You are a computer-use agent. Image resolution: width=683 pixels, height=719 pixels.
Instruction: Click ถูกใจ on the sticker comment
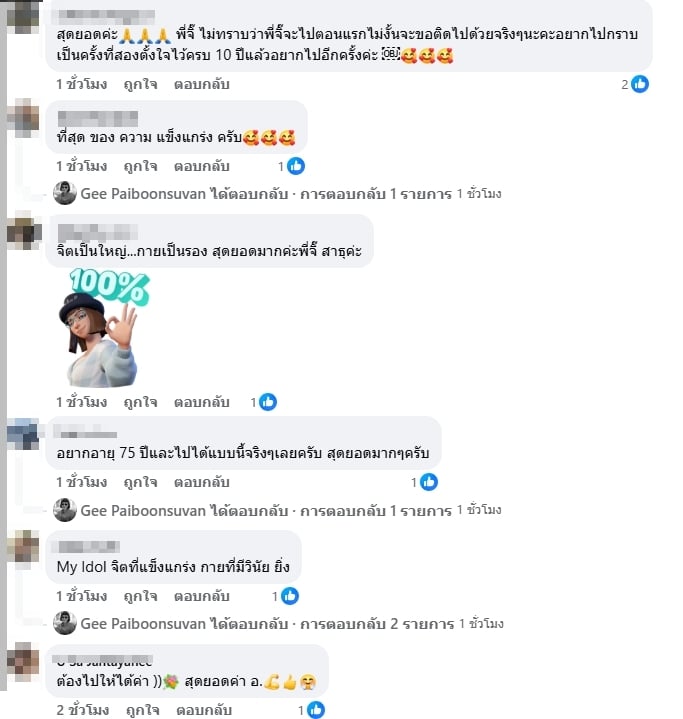pyautogui.click(x=140, y=402)
